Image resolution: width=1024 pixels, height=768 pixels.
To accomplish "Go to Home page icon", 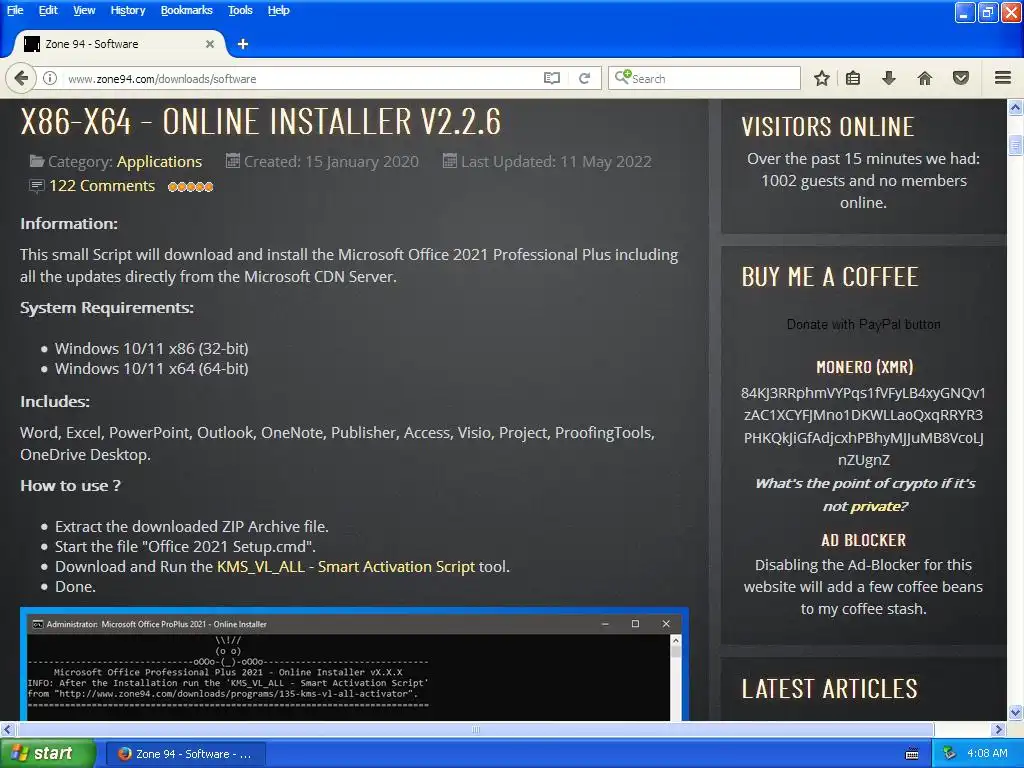I will (925, 78).
